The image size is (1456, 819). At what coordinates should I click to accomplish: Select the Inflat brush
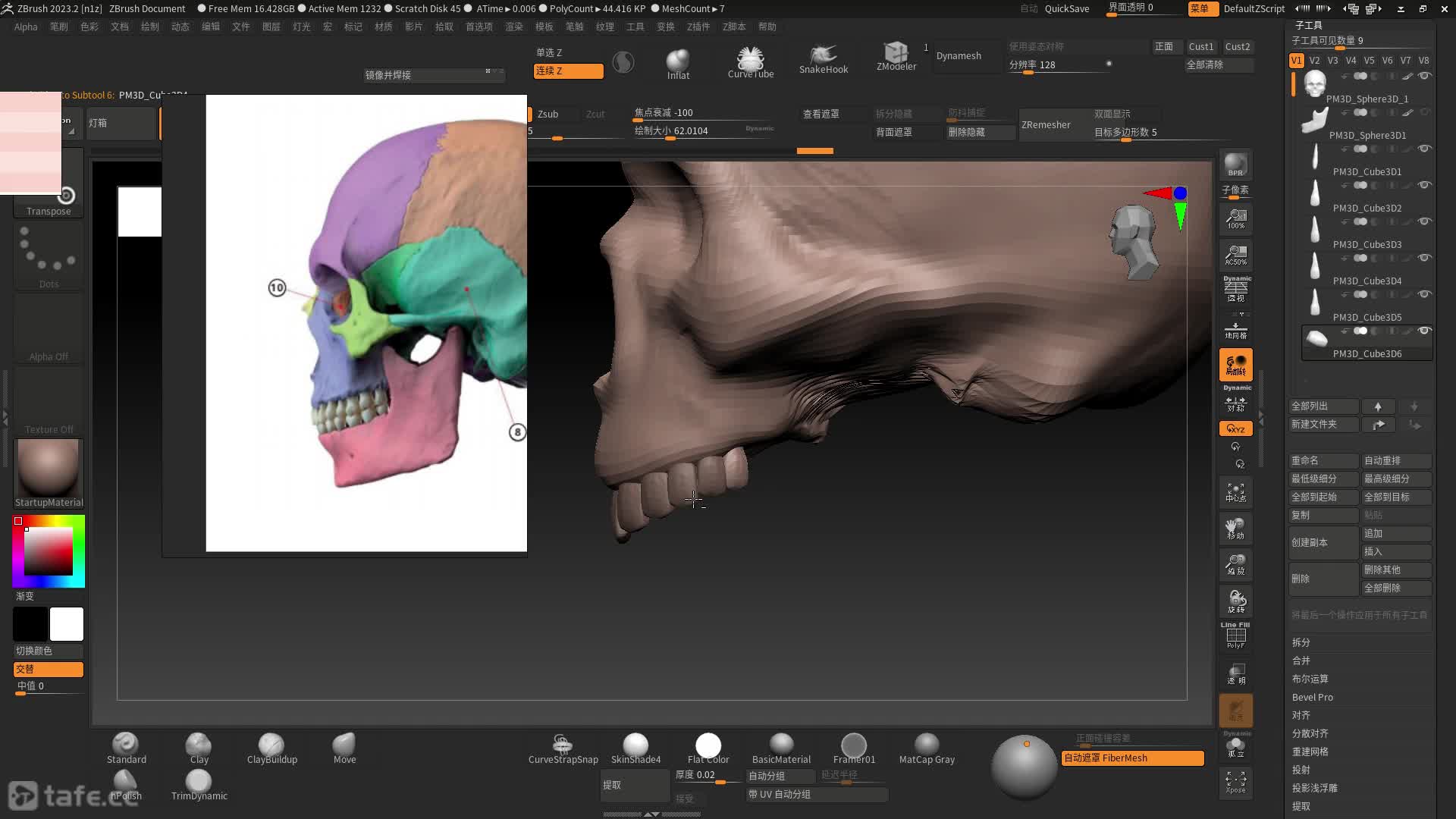pyautogui.click(x=678, y=64)
